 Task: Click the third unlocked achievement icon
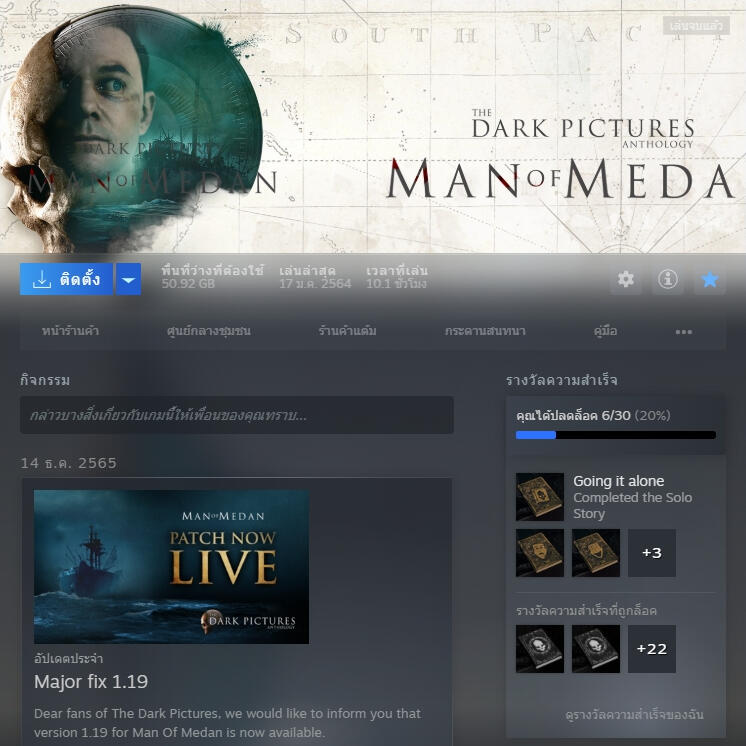(x=596, y=553)
